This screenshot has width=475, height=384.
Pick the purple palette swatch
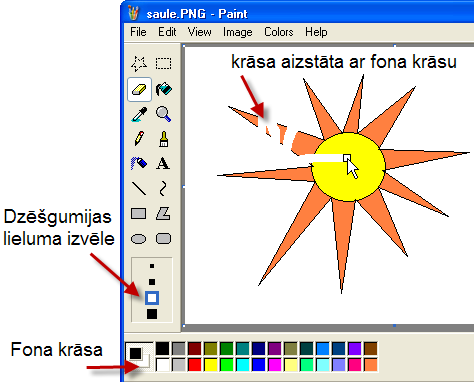pos(275,349)
